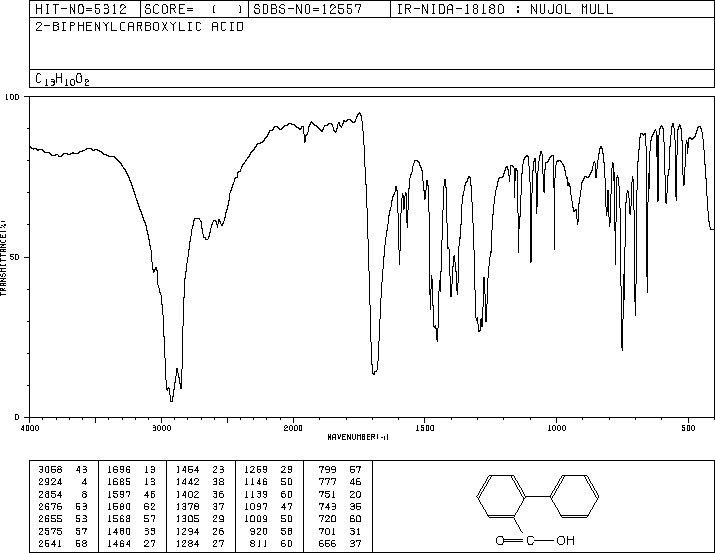Click peak table entry 1009
Screen dimensions: 715x553
coord(256,519)
